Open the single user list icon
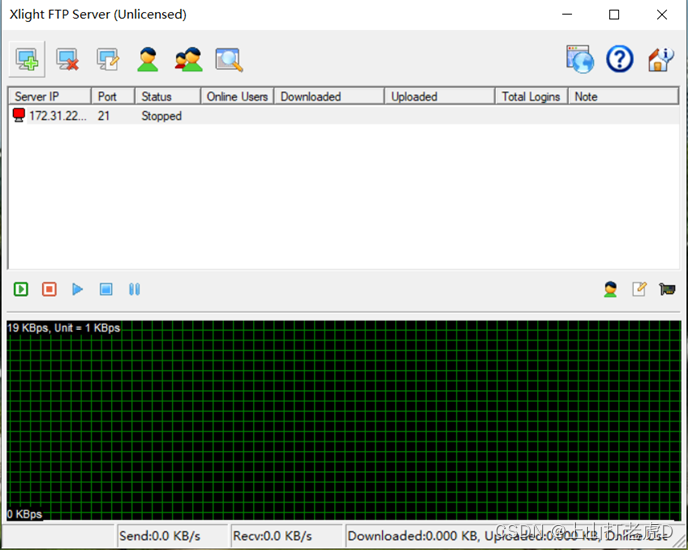This screenshot has height=550, width=688. coord(148,60)
